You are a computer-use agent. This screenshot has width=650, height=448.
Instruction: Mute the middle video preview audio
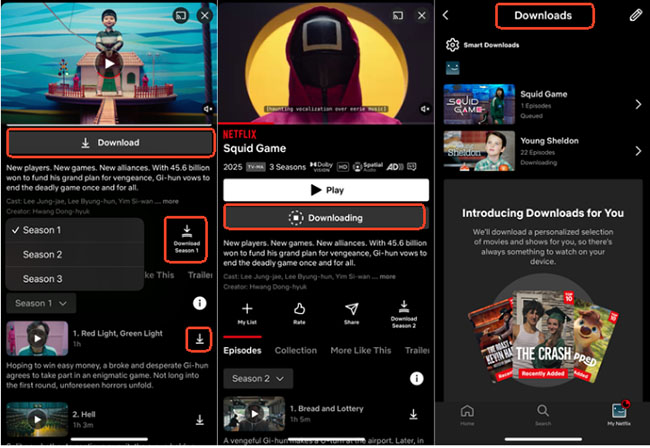coord(425,109)
